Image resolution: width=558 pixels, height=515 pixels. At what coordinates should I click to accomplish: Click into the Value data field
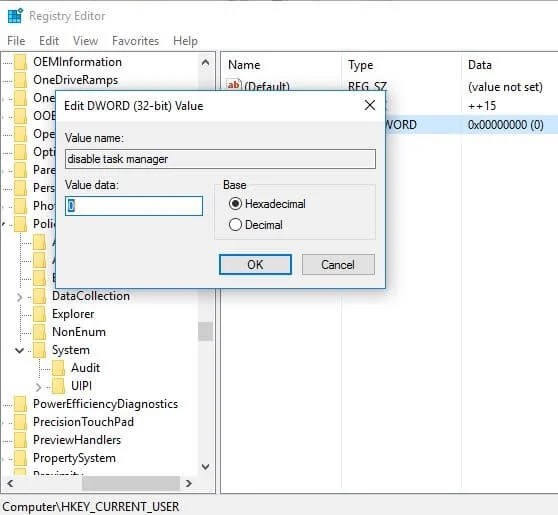click(134, 206)
